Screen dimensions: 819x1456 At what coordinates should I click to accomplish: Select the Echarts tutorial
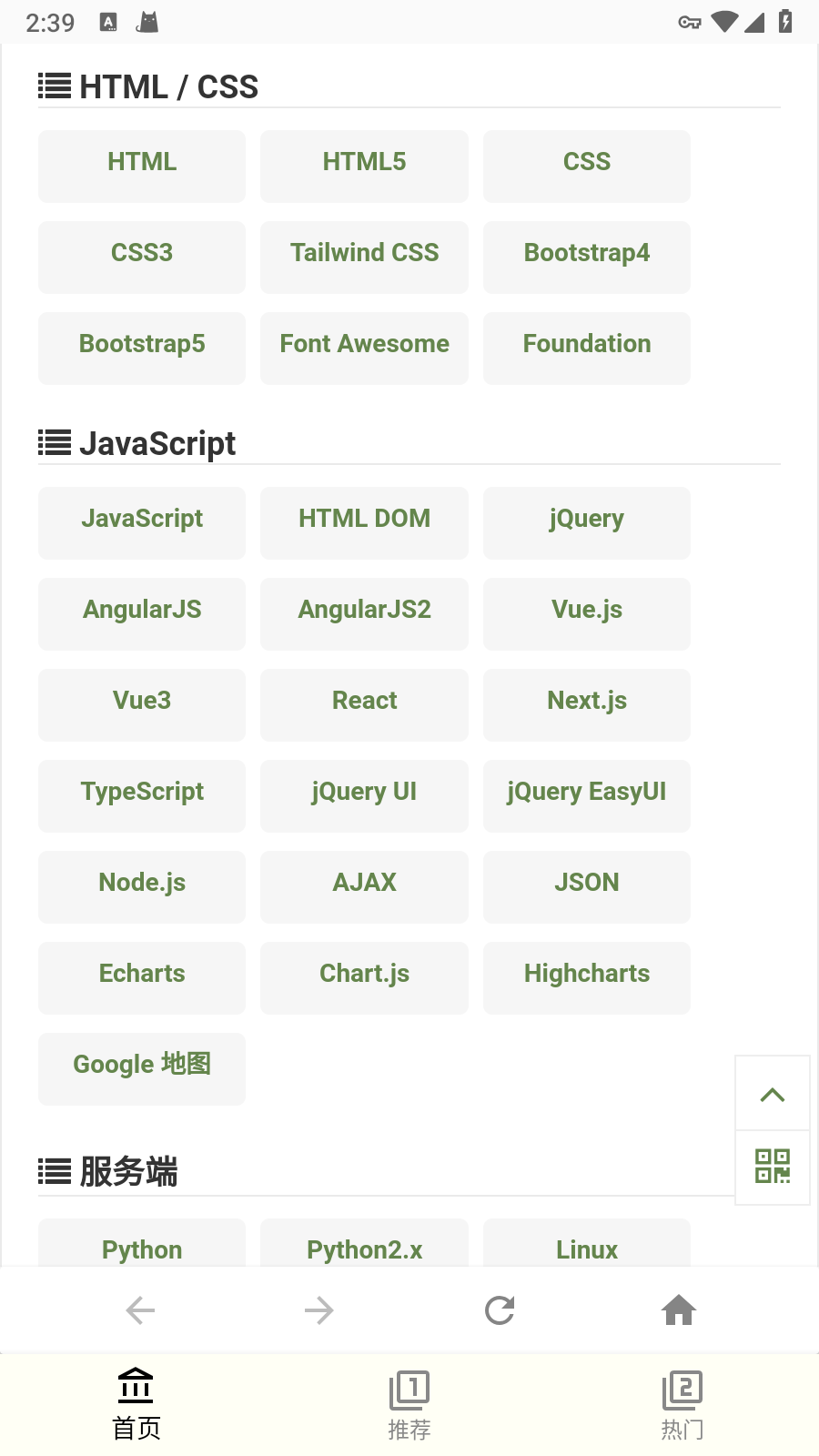click(x=142, y=977)
